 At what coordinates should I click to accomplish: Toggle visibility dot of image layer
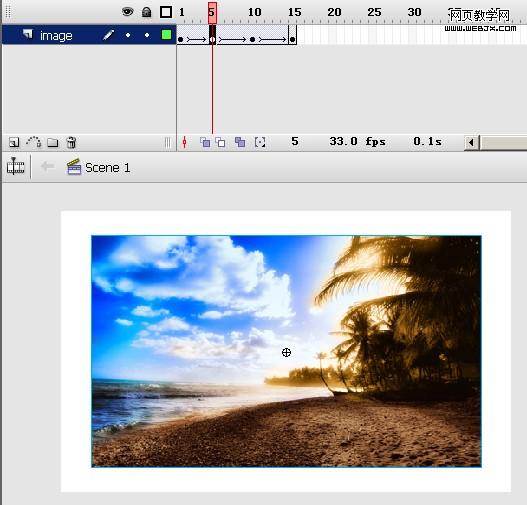click(x=128, y=35)
